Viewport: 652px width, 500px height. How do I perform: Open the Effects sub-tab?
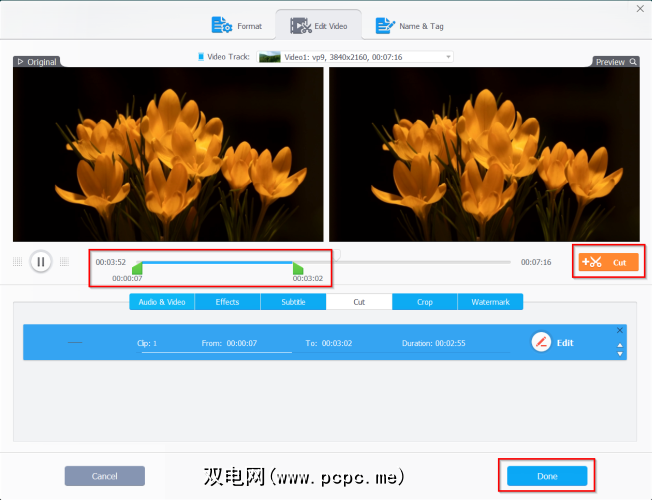pyautogui.click(x=227, y=302)
